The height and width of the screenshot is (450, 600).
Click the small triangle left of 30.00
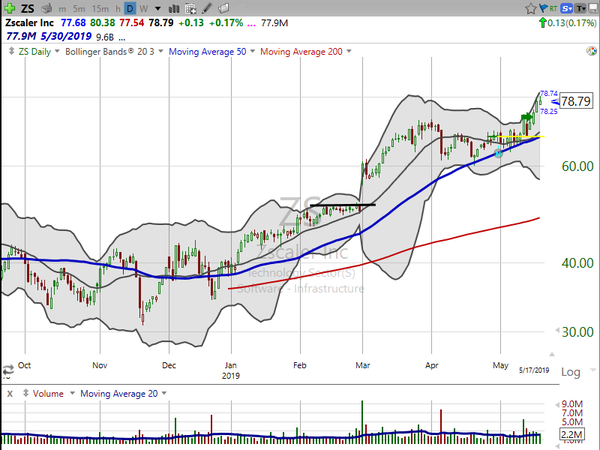(557, 330)
